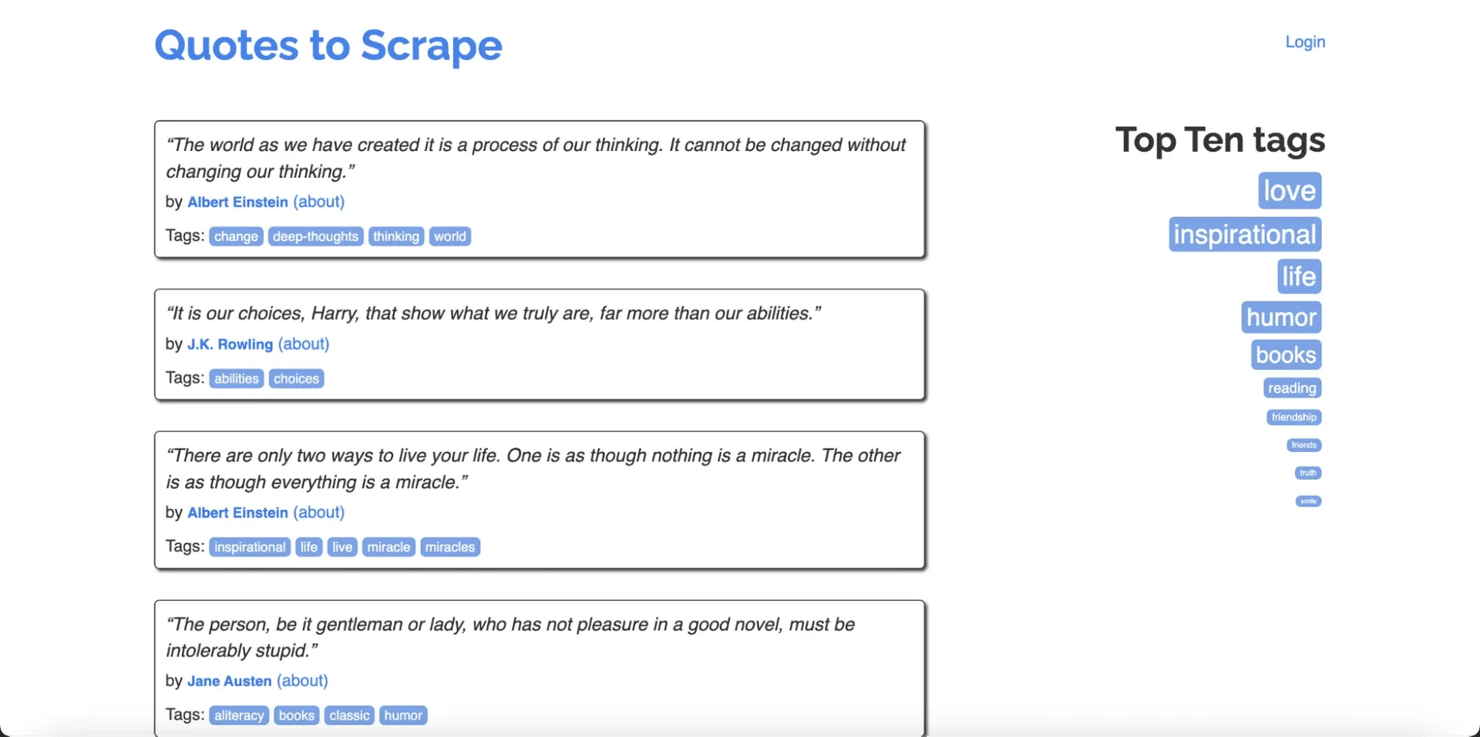View '(about)' page for J.K. Rowling
This screenshot has width=1480, height=737.
click(x=303, y=344)
